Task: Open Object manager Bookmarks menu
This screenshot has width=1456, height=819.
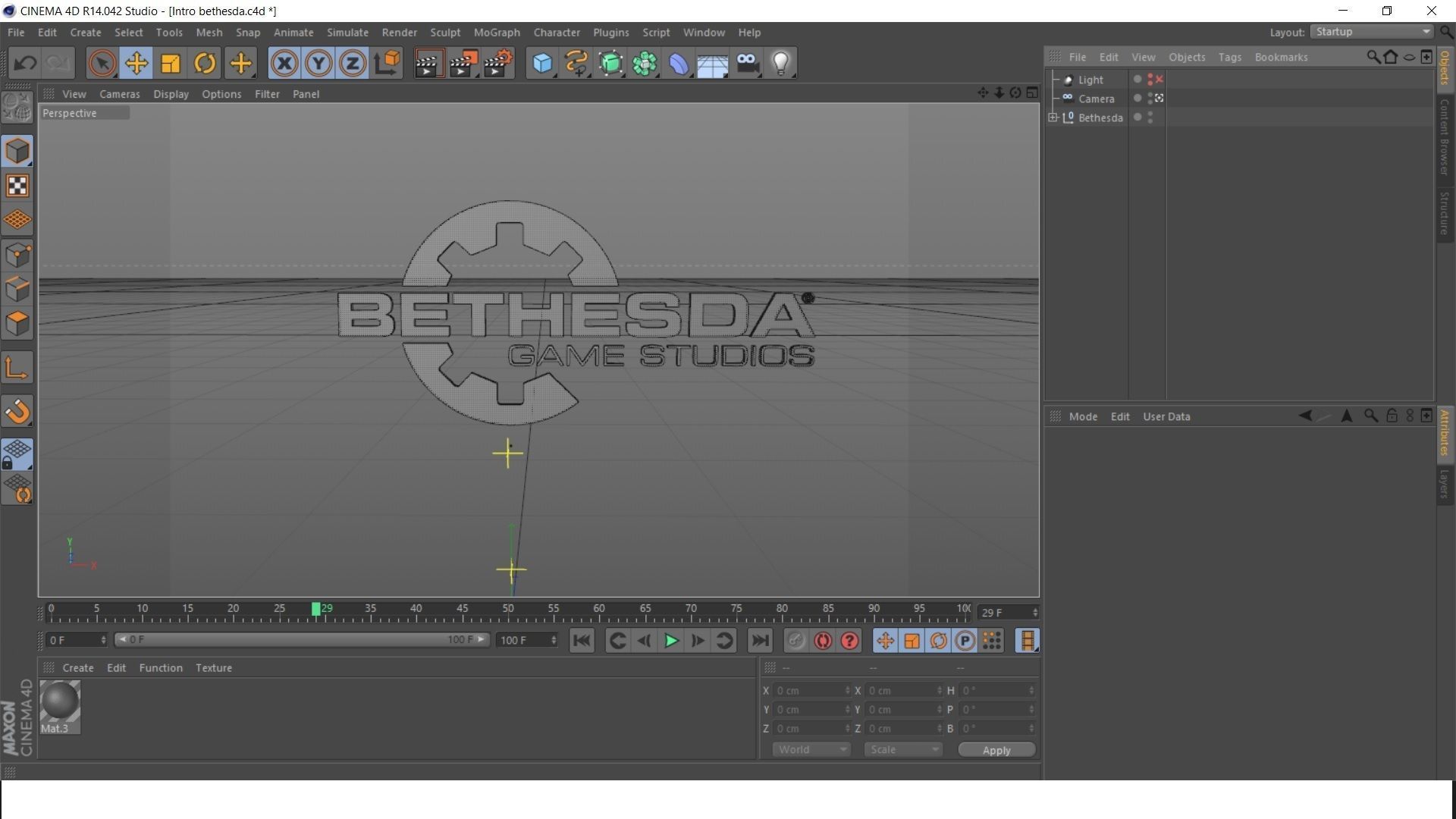Action: 1281,57
